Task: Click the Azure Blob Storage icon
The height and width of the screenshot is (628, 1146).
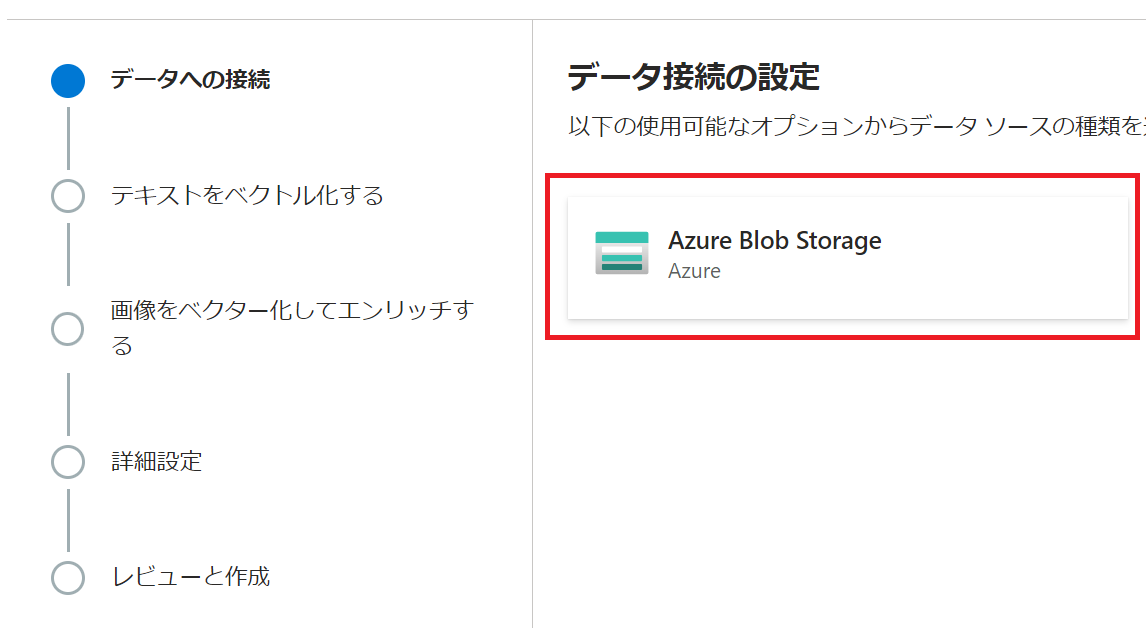Action: 621,252
